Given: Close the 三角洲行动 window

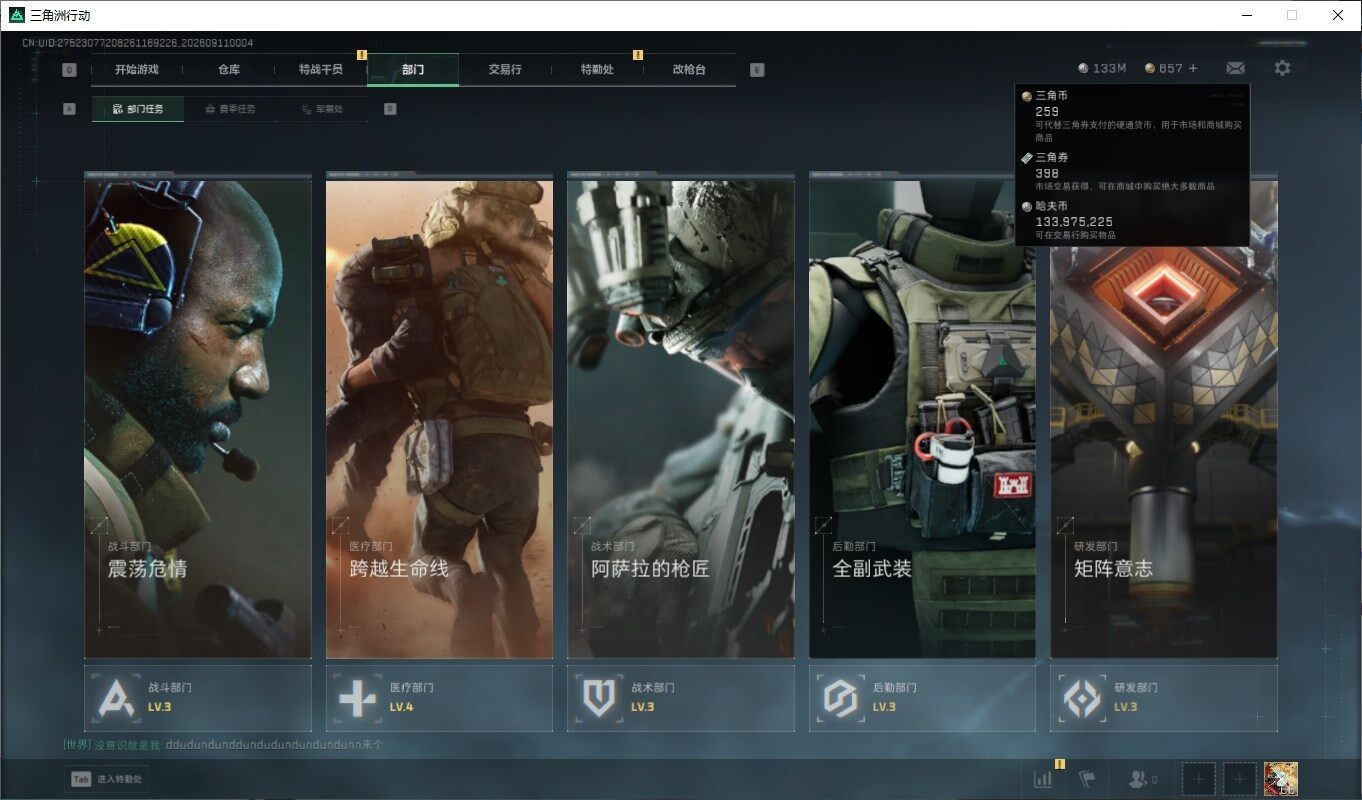Looking at the screenshot, I should (x=1338, y=15).
